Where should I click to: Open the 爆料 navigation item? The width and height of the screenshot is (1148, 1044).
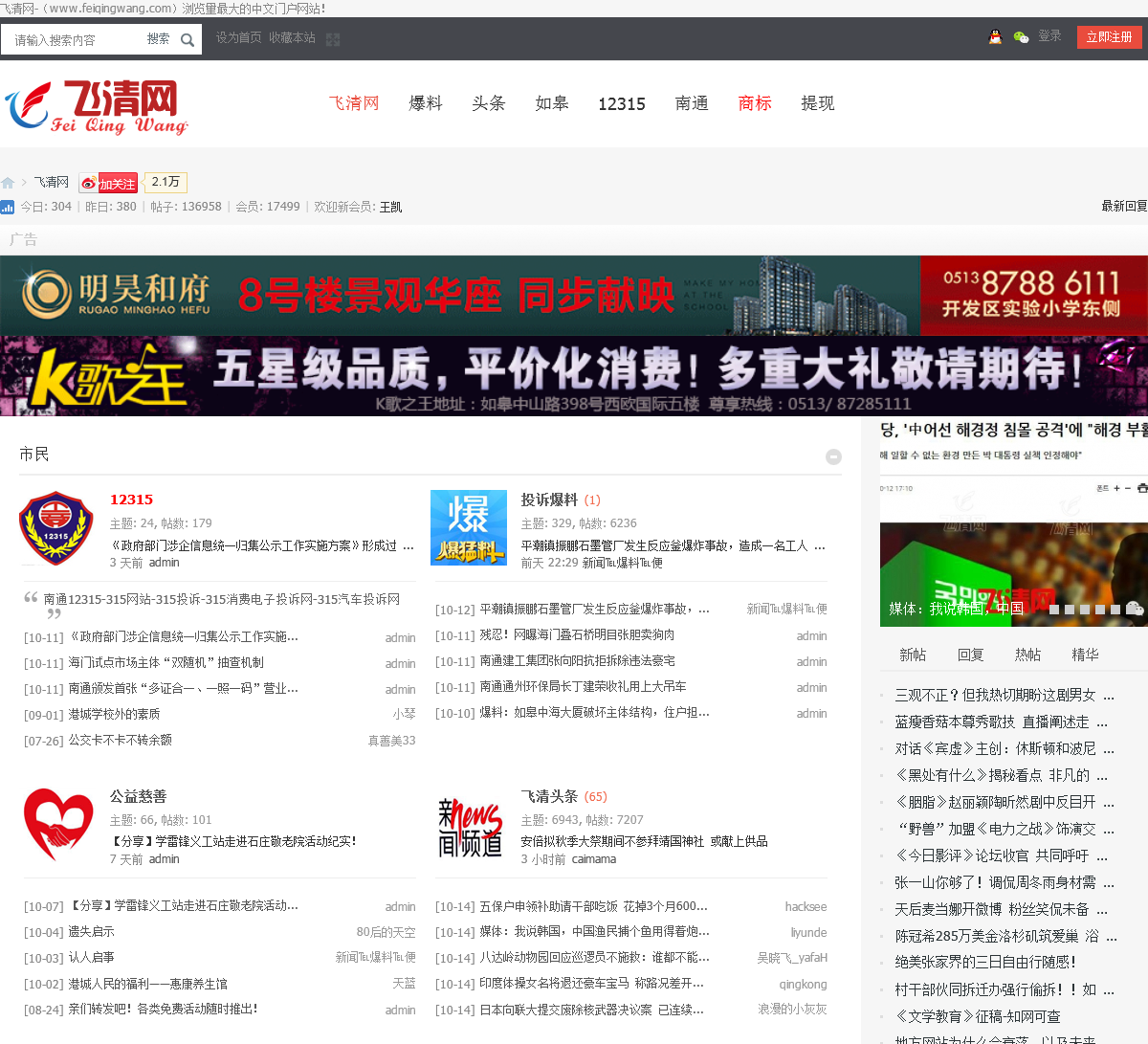[426, 103]
